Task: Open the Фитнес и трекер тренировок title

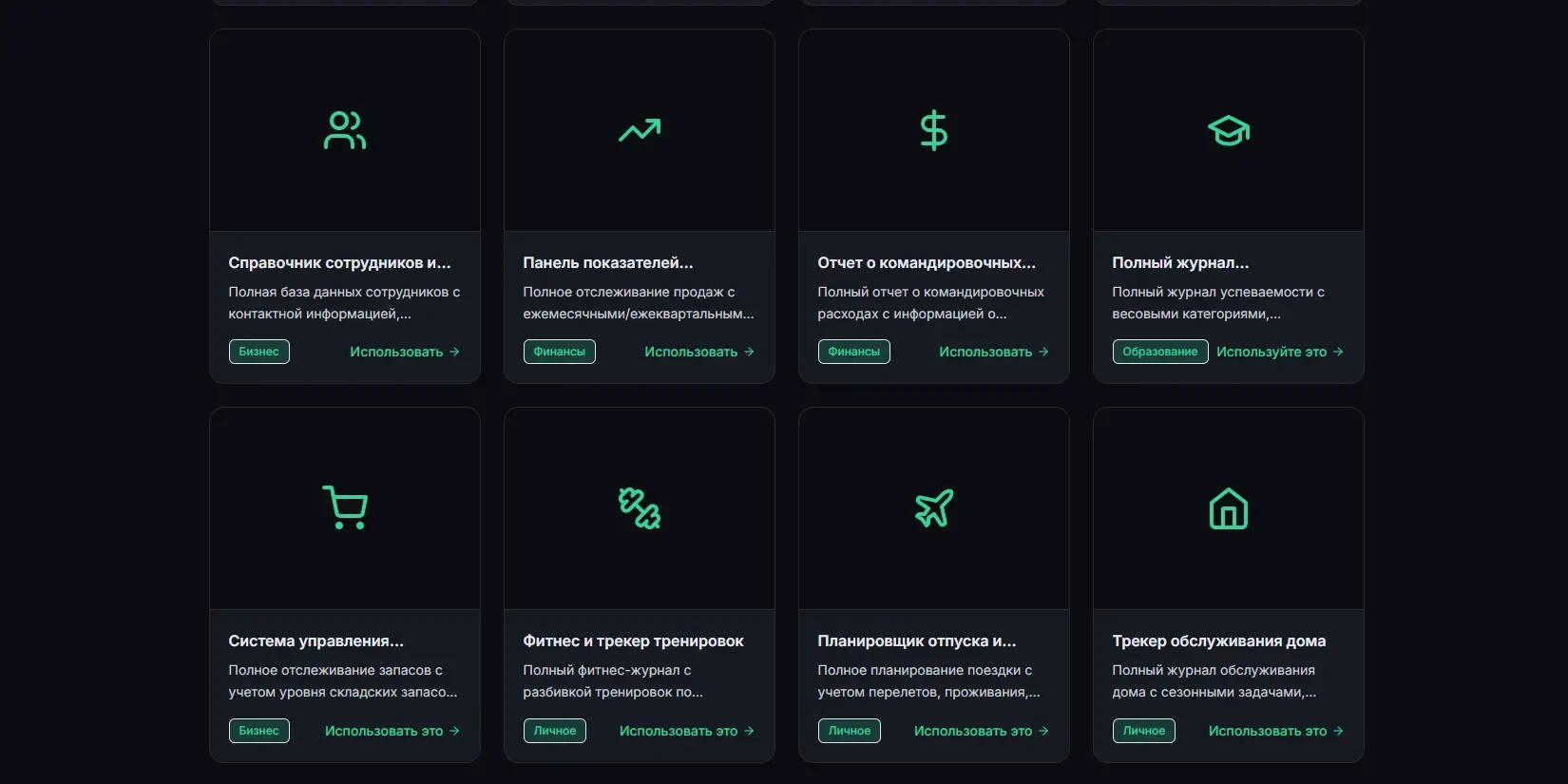Action: click(x=634, y=641)
